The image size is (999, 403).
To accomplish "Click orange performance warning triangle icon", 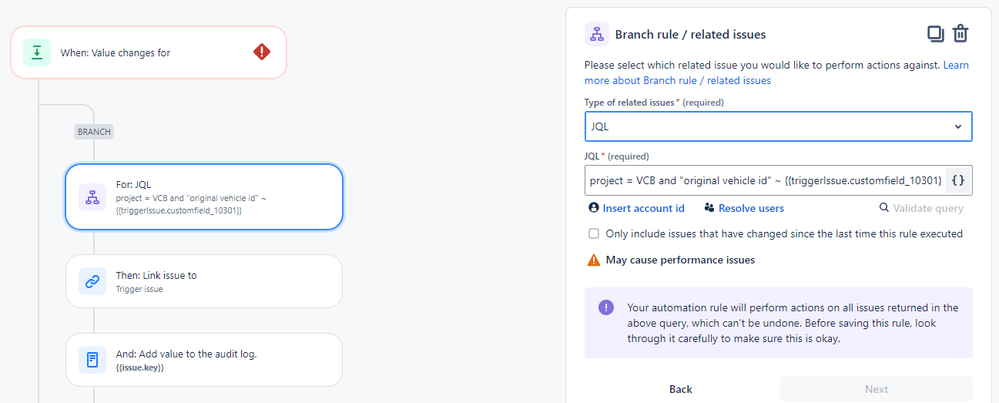I will coord(594,260).
